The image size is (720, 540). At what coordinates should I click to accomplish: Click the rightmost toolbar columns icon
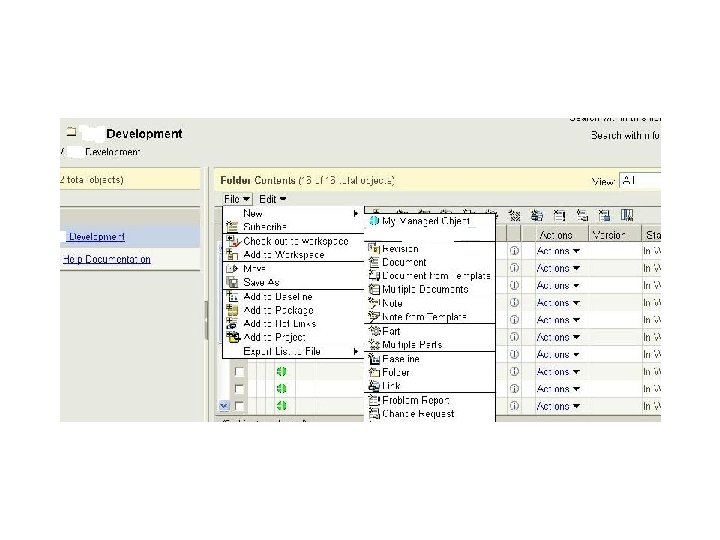627,215
